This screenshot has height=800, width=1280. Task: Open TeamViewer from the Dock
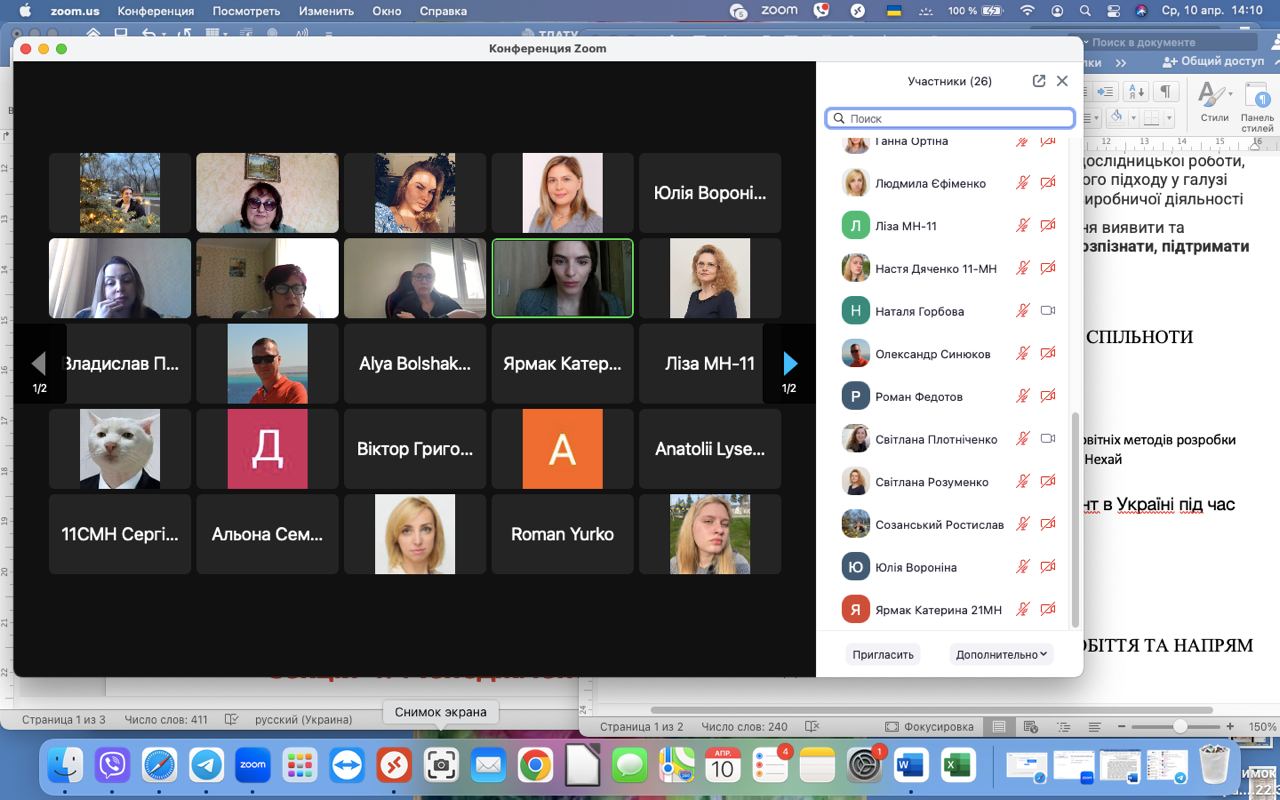[347, 766]
